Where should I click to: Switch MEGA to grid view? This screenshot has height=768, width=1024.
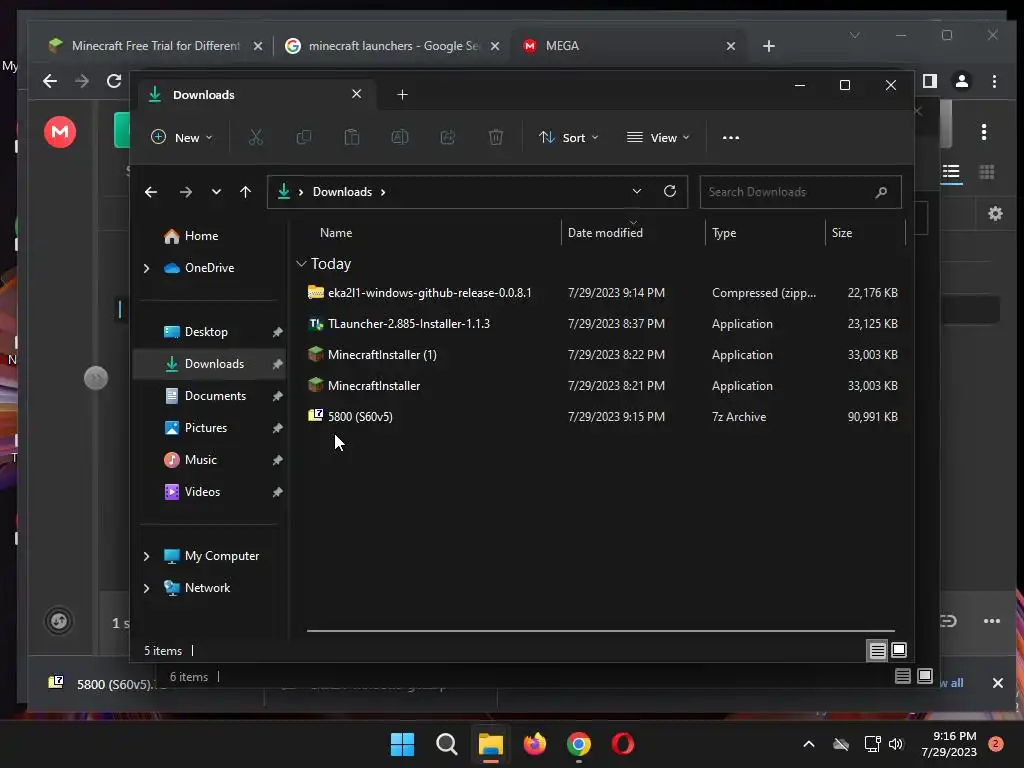click(986, 172)
